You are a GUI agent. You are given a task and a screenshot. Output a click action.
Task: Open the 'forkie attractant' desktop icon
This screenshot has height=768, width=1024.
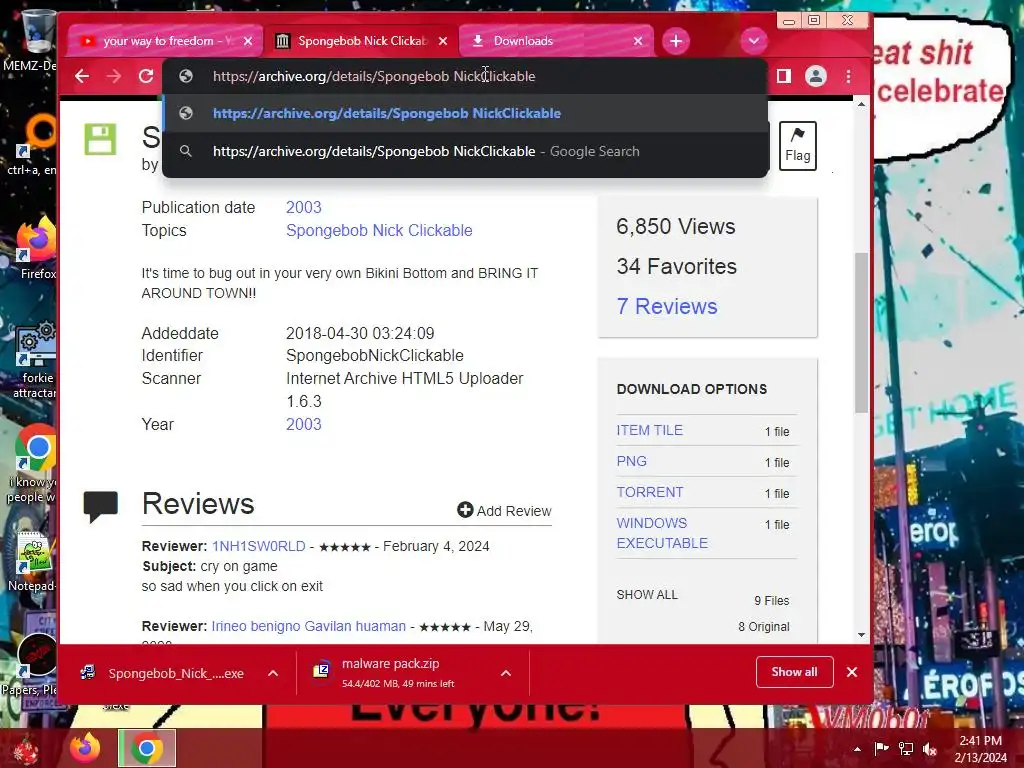tap(35, 360)
